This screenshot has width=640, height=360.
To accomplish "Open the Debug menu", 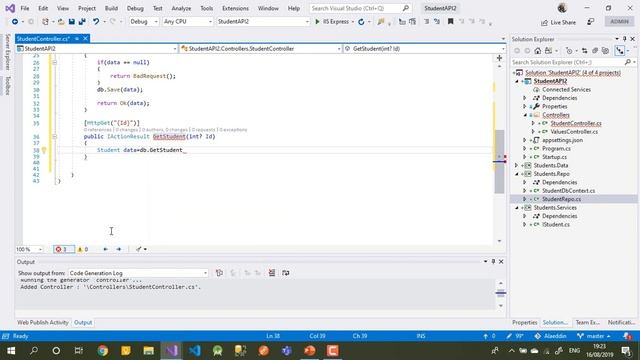I will pyautogui.click(x=135, y=8).
